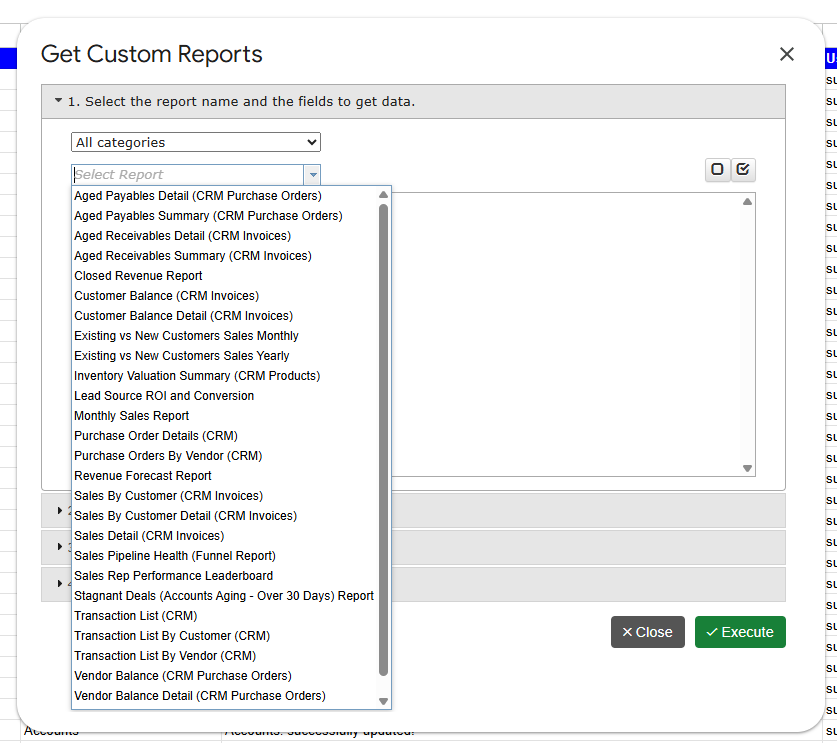Select Aged Receivables Summary (CRM Invoices)
Image resolution: width=837 pixels, height=743 pixels.
click(193, 256)
